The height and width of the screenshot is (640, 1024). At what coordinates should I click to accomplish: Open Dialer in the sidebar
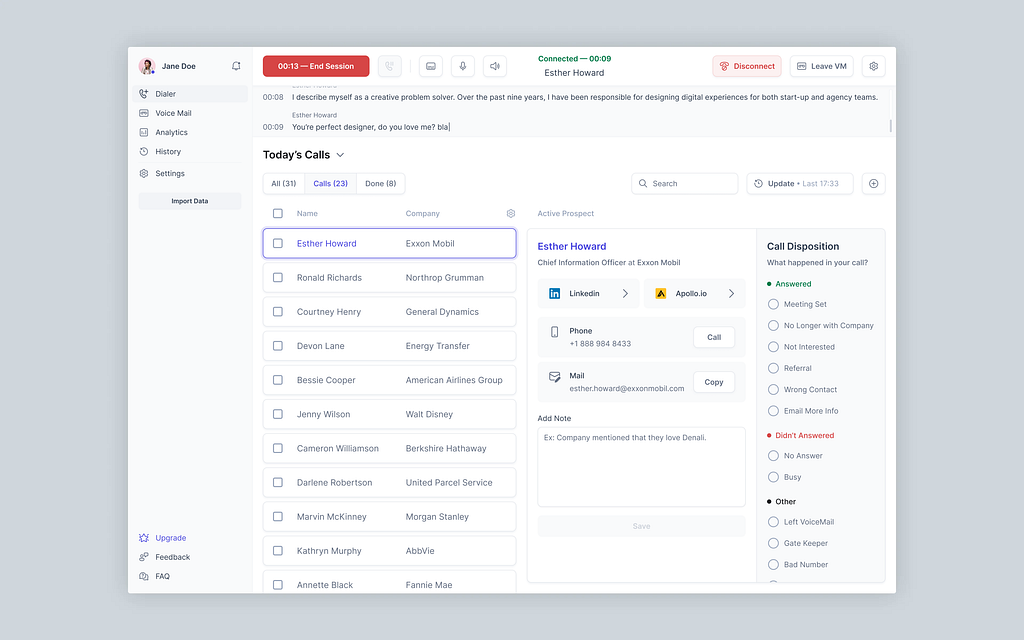click(x=190, y=94)
